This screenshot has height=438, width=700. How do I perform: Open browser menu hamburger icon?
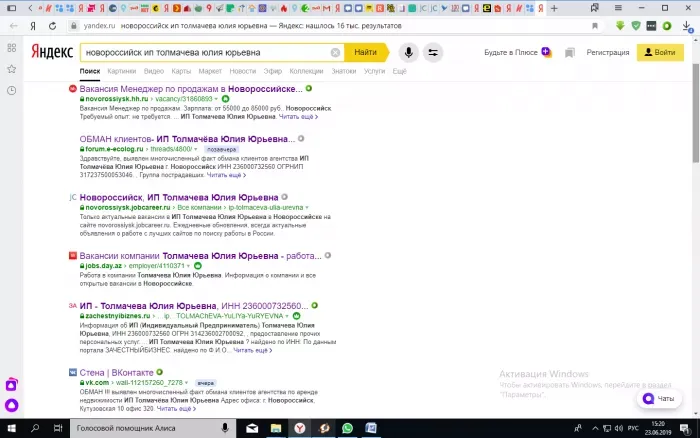coord(618,8)
